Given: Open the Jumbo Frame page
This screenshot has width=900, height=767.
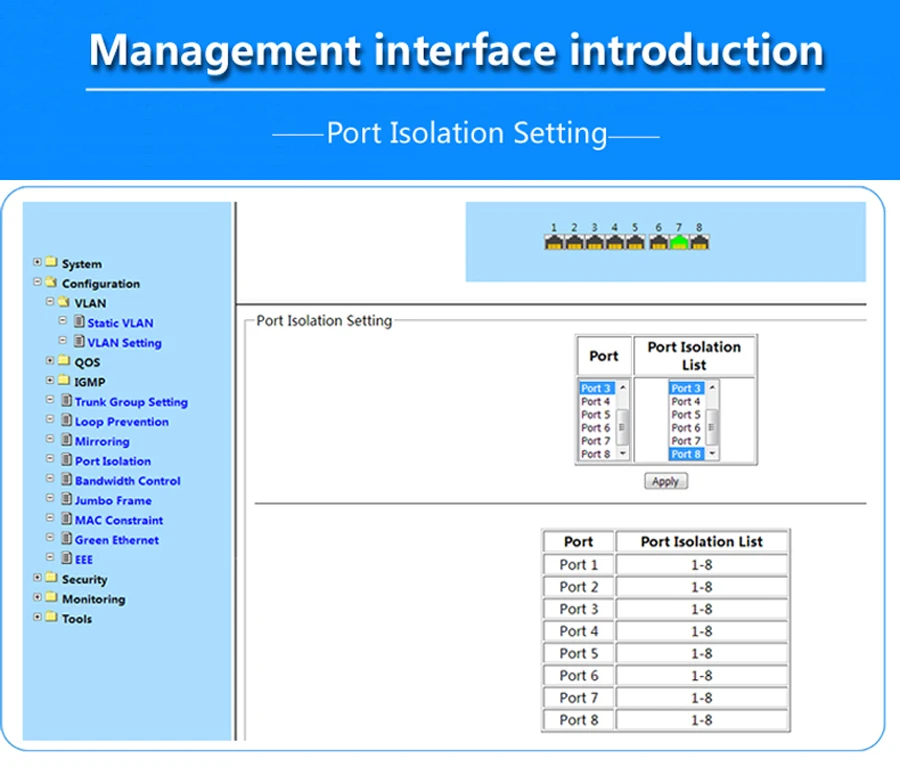Looking at the screenshot, I should click(x=113, y=501).
